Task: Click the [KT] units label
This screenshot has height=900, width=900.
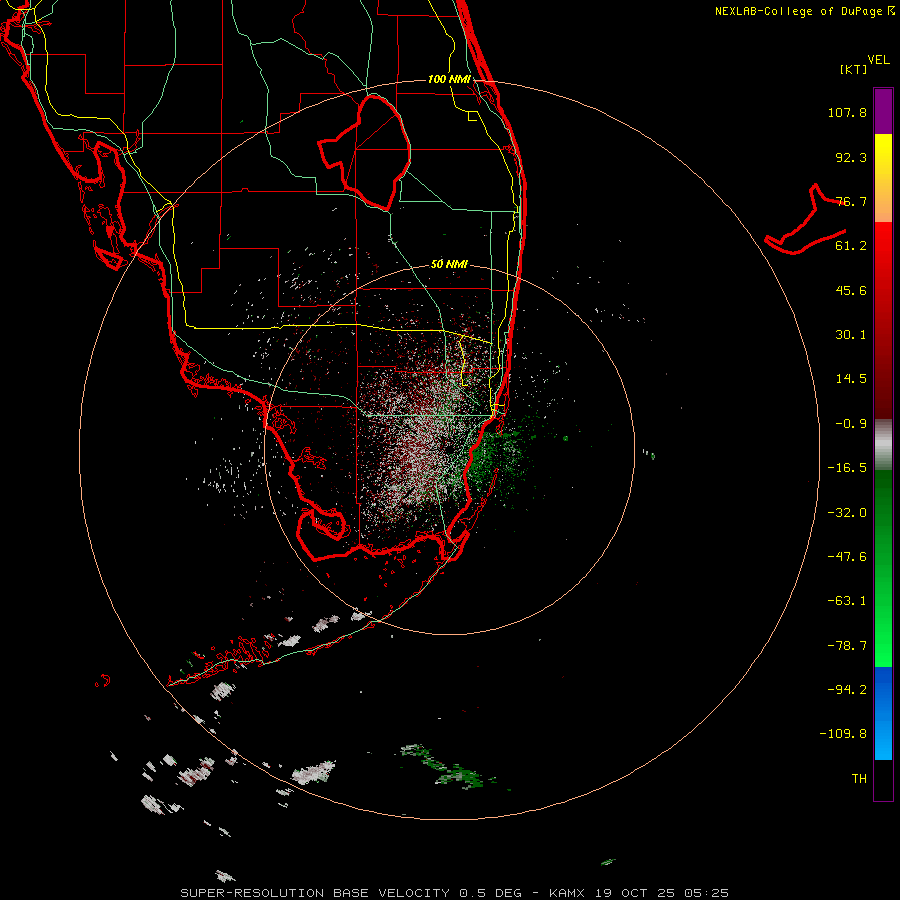Action: click(x=853, y=69)
